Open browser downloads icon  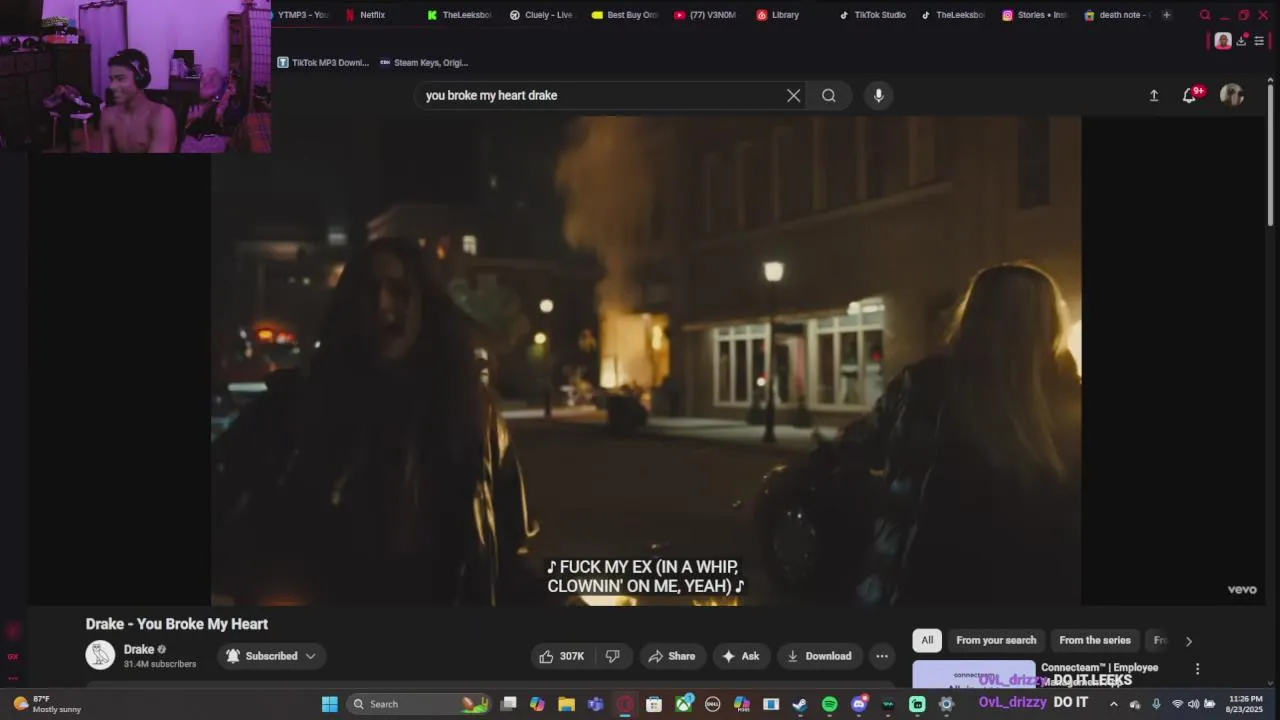[1243, 41]
